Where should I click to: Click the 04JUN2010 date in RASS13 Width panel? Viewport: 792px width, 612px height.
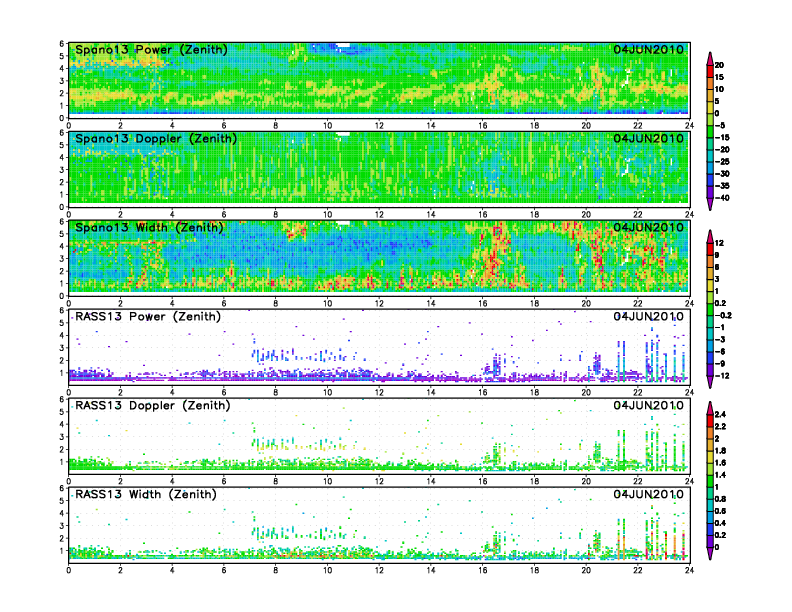pos(649,494)
